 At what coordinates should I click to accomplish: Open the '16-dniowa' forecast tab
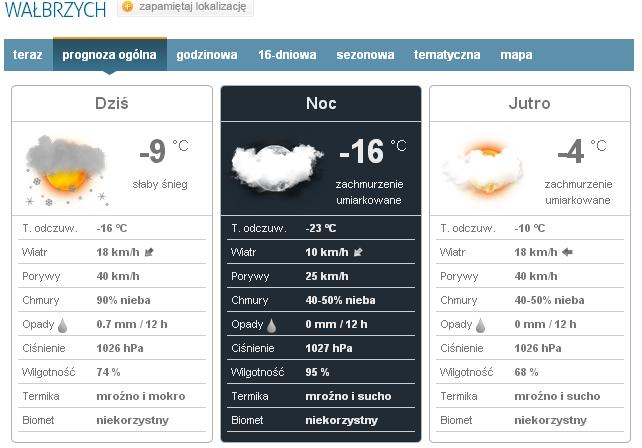tap(287, 55)
